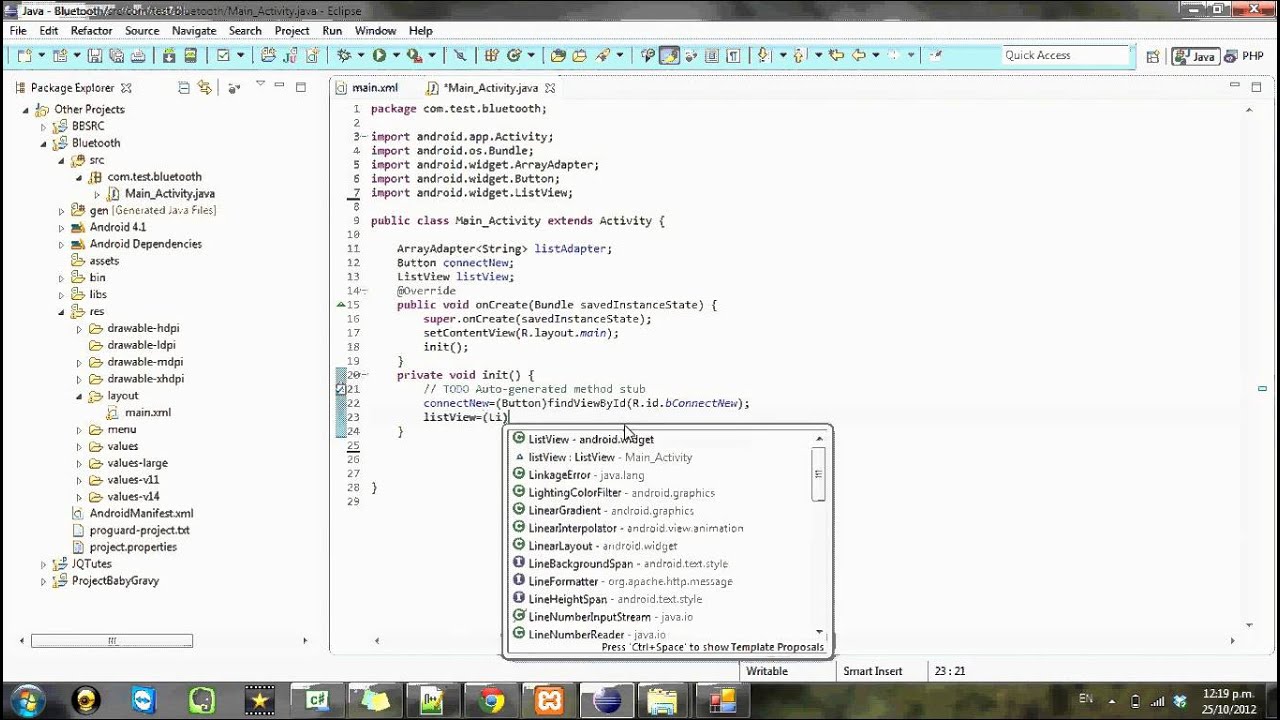Open XAMPP from the taskbar
This screenshot has width=1280, height=720.
tap(549, 700)
